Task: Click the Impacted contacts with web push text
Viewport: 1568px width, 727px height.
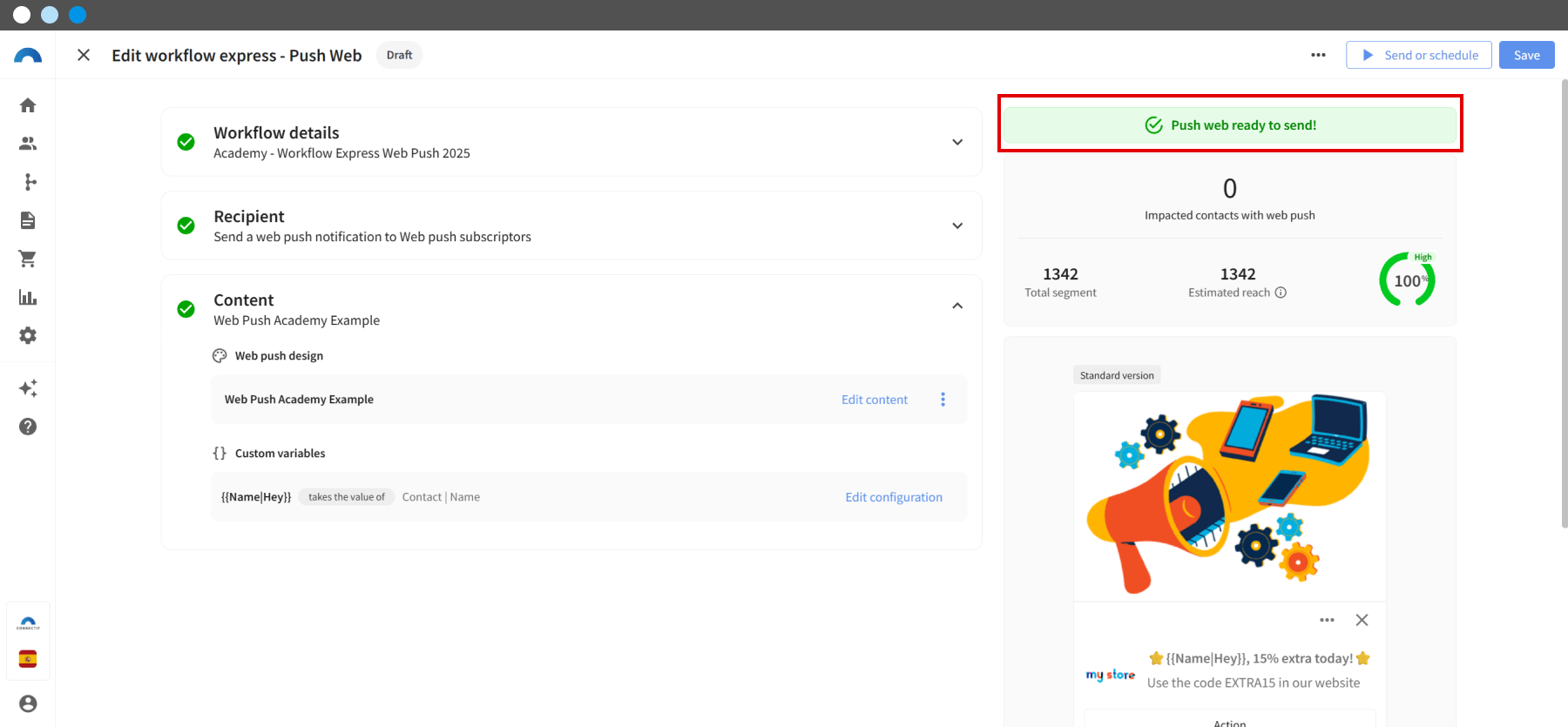Action: [1230, 215]
